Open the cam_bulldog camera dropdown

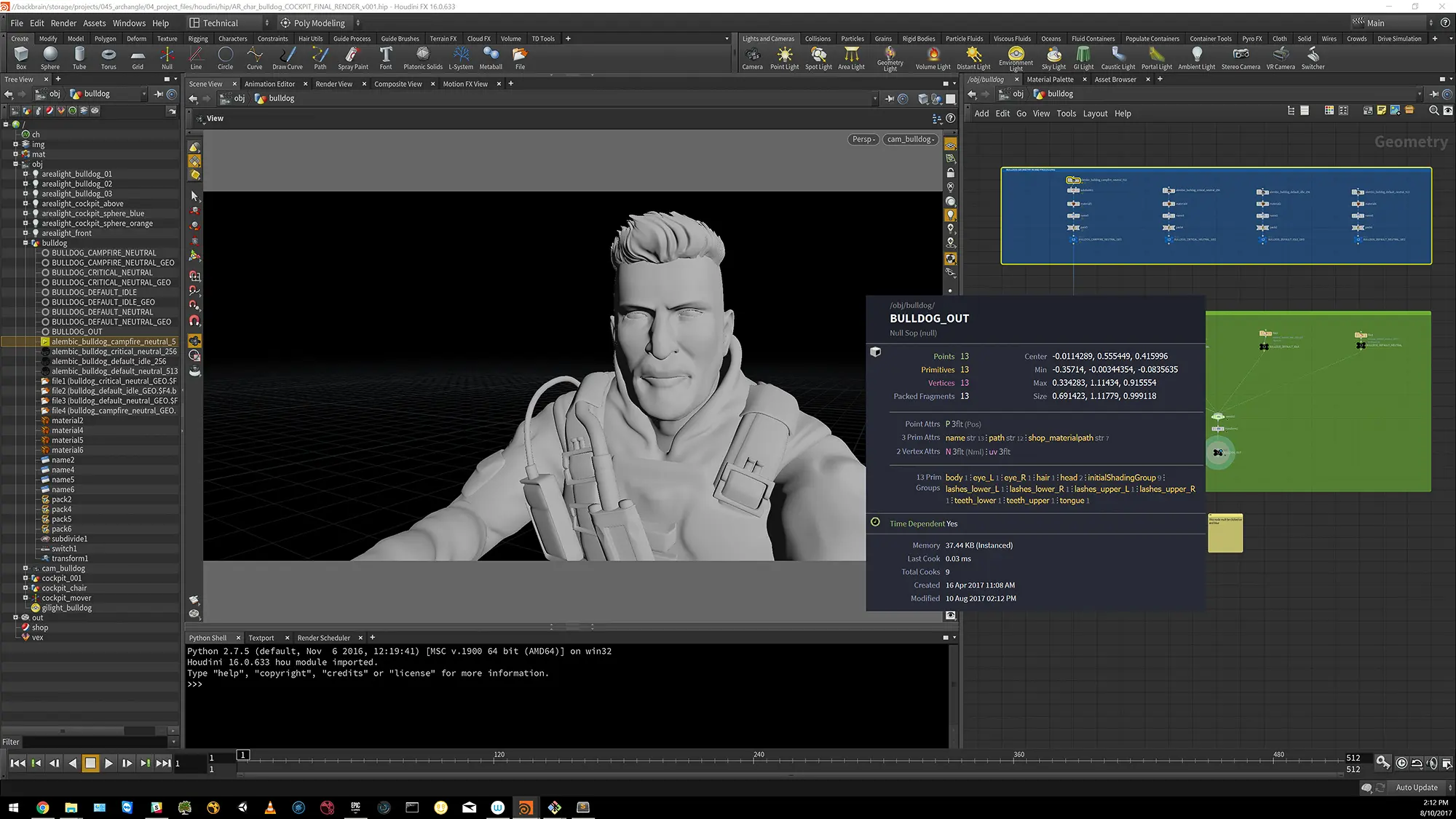click(911, 139)
